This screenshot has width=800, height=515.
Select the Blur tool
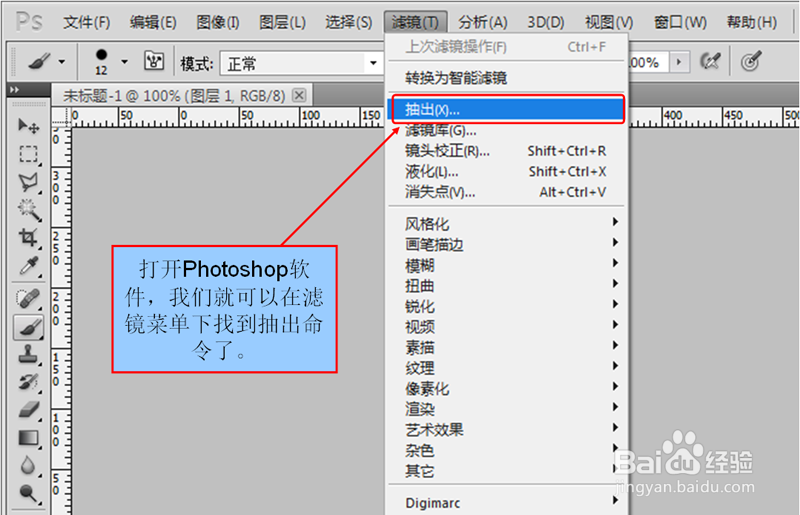[29, 465]
